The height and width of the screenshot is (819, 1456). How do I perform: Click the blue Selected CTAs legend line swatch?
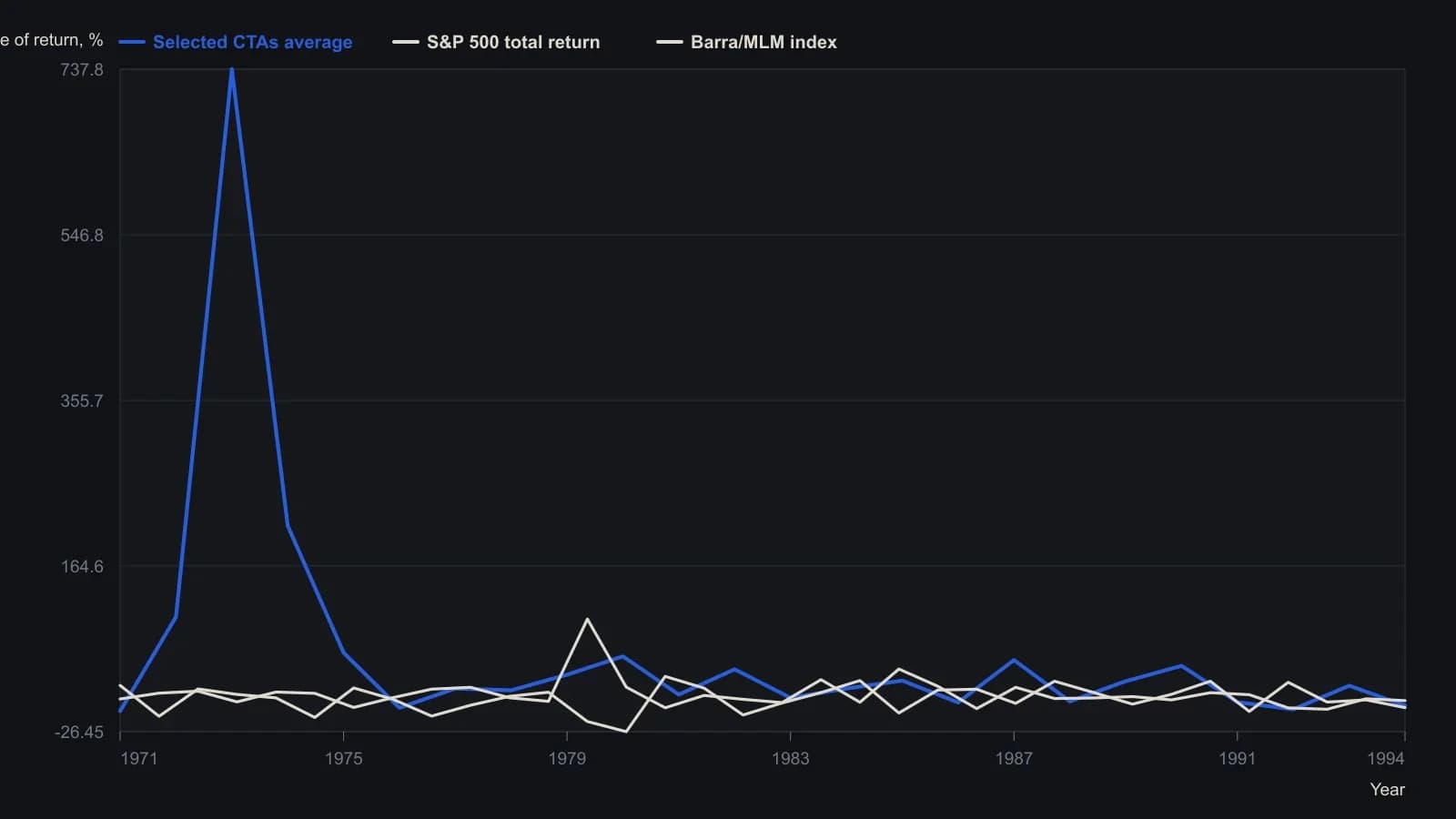click(132, 42)
